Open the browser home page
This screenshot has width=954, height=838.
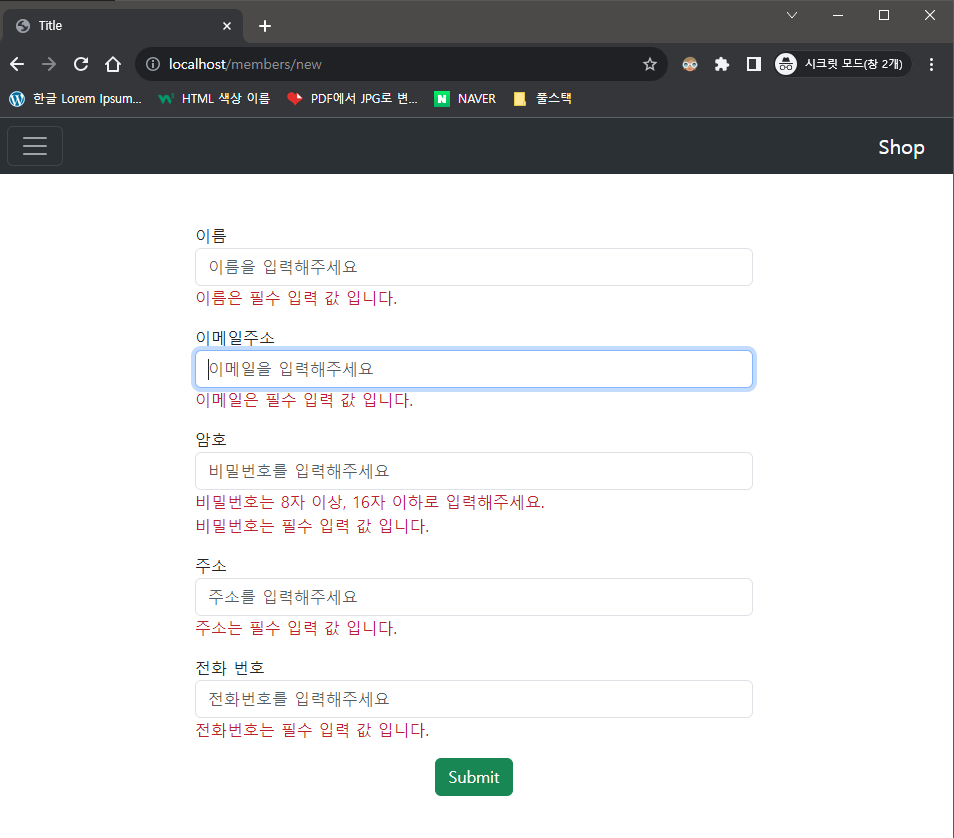pos(113,64)
